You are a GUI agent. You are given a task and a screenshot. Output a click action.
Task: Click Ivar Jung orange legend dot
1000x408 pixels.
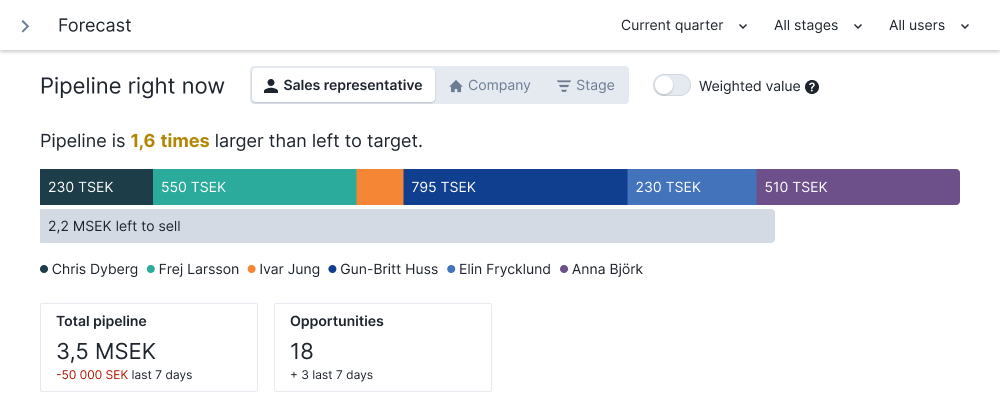(251, 270)
